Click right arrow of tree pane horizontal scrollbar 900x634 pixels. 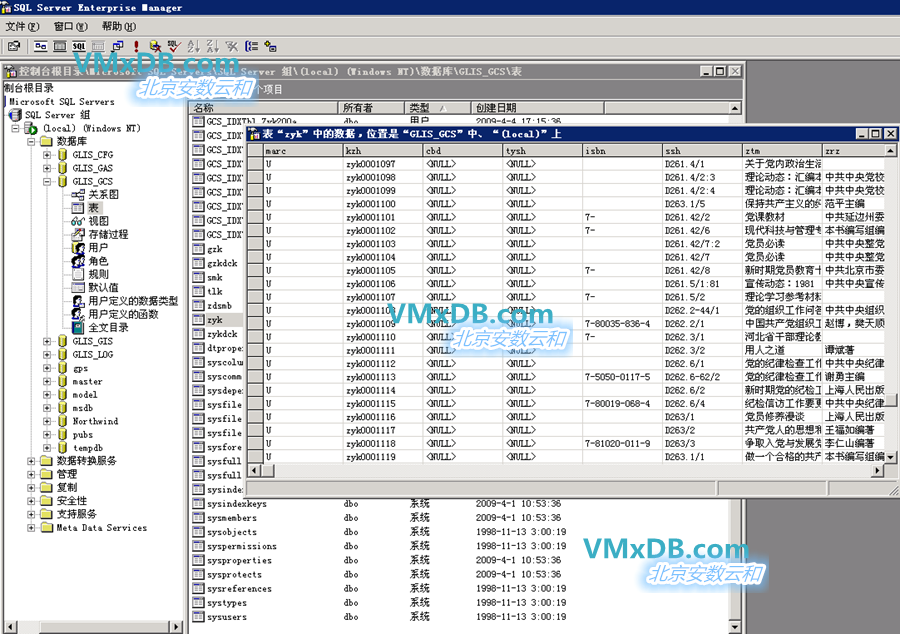coord(177,626)
